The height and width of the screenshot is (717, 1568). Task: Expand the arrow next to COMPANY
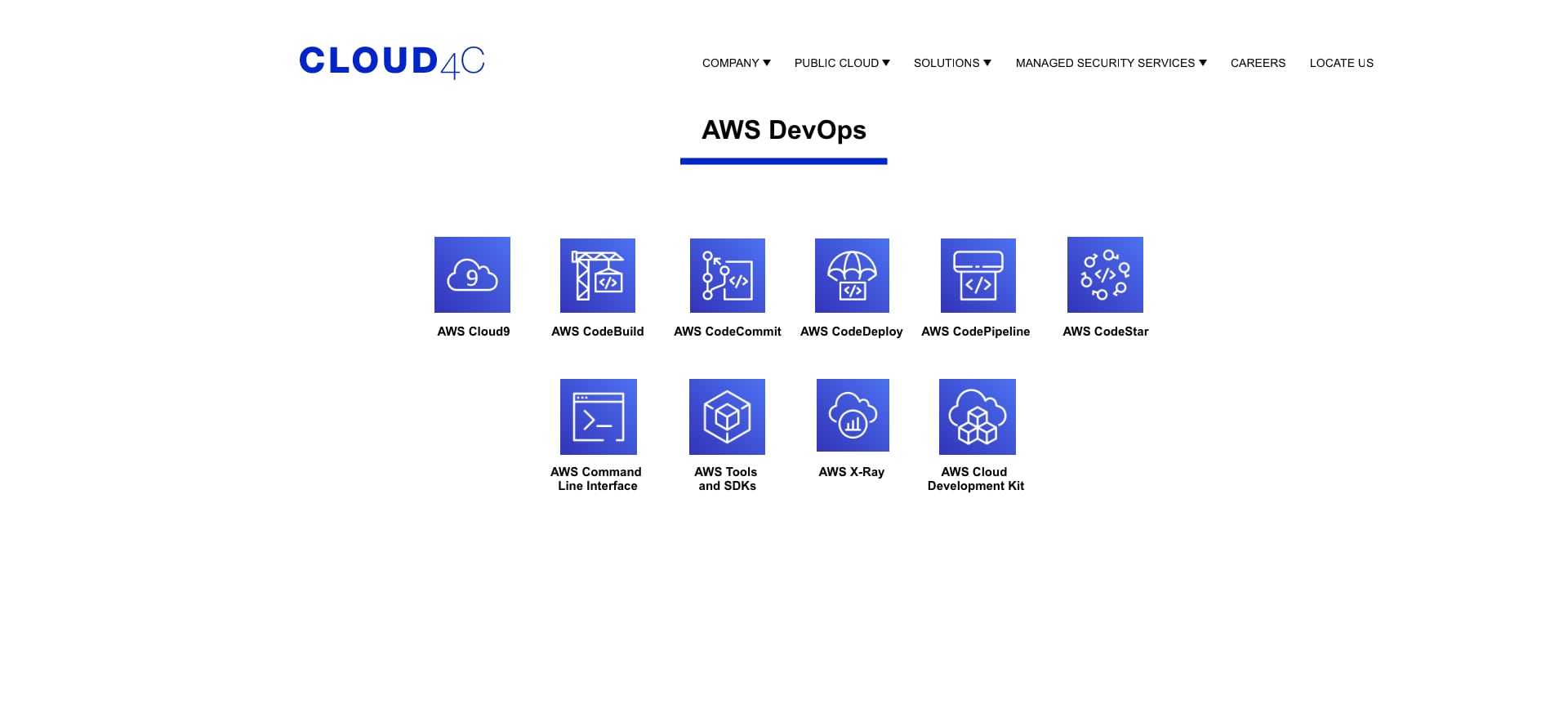click(767, 63)
